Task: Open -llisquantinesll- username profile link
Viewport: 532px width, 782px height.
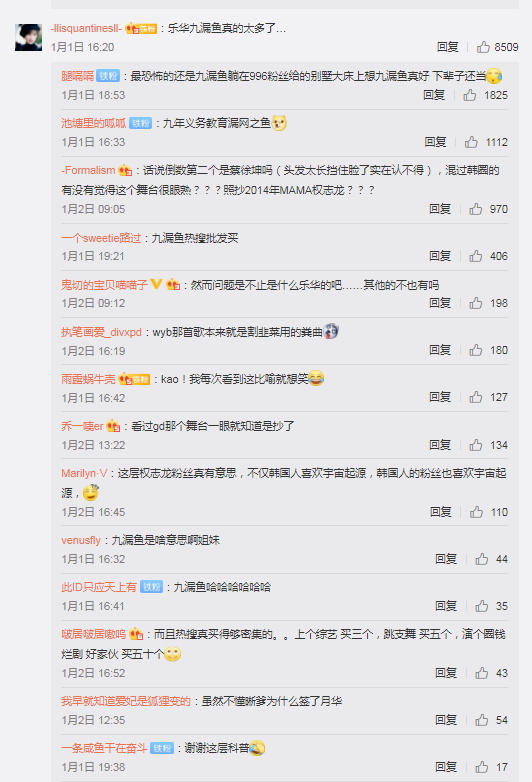Action: click(86, 28)
